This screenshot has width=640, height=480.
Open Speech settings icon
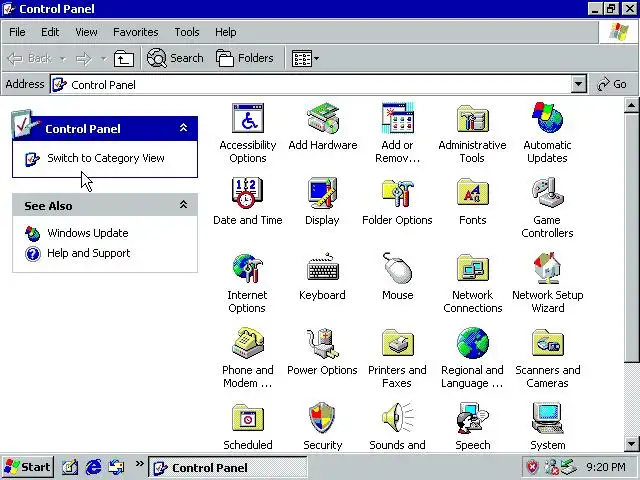click(473, 418)
